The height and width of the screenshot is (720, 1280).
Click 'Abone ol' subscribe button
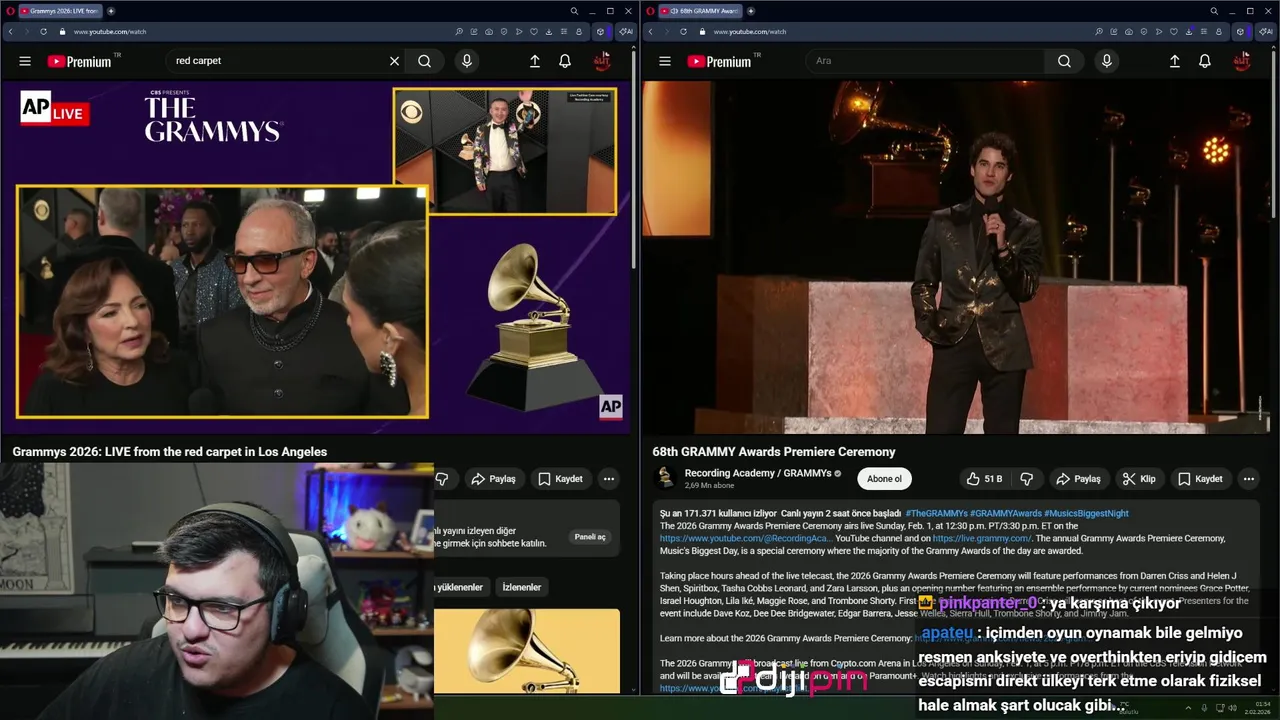[884, 479]
